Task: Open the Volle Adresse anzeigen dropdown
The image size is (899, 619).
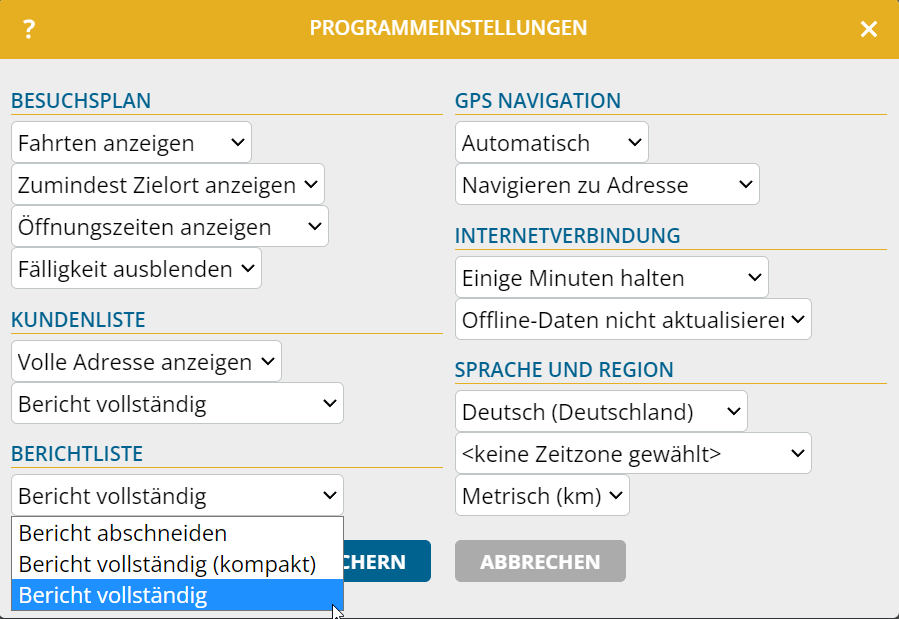Action: (146, 361)
